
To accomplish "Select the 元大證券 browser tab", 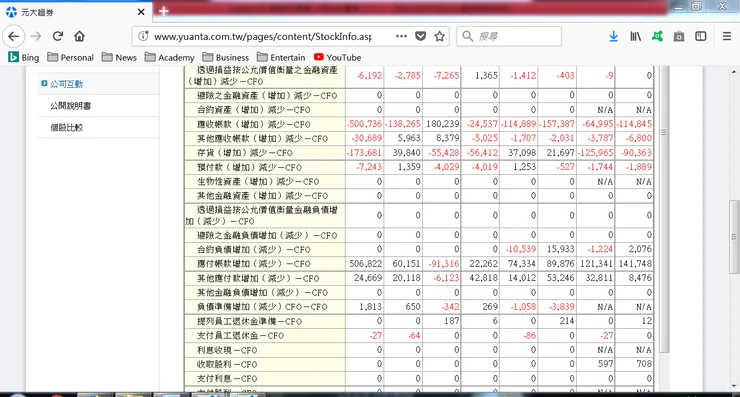I will click(76, 12).
